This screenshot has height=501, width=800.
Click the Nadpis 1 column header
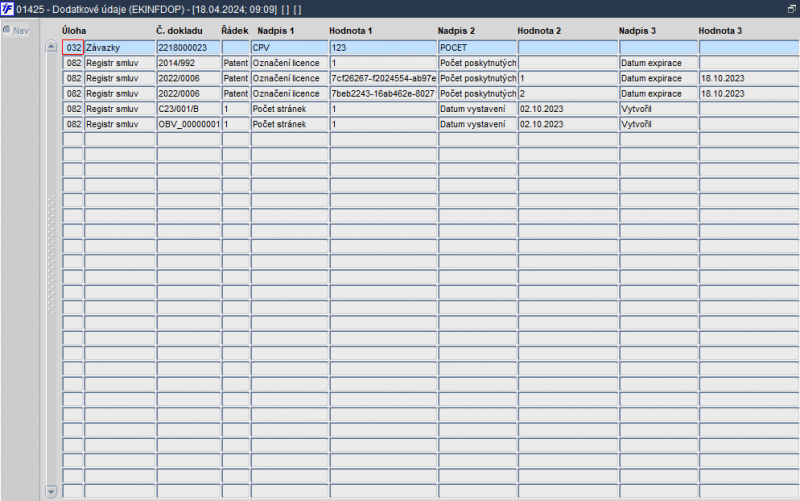[276, 31]
